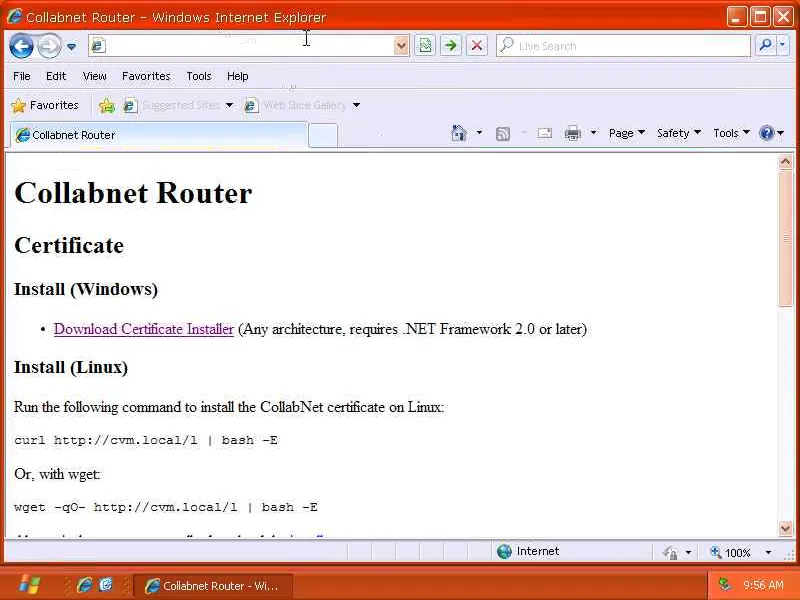Screen dimensions: 800x600
Task: Click the page icon in address bar
Action: [98, 46]
